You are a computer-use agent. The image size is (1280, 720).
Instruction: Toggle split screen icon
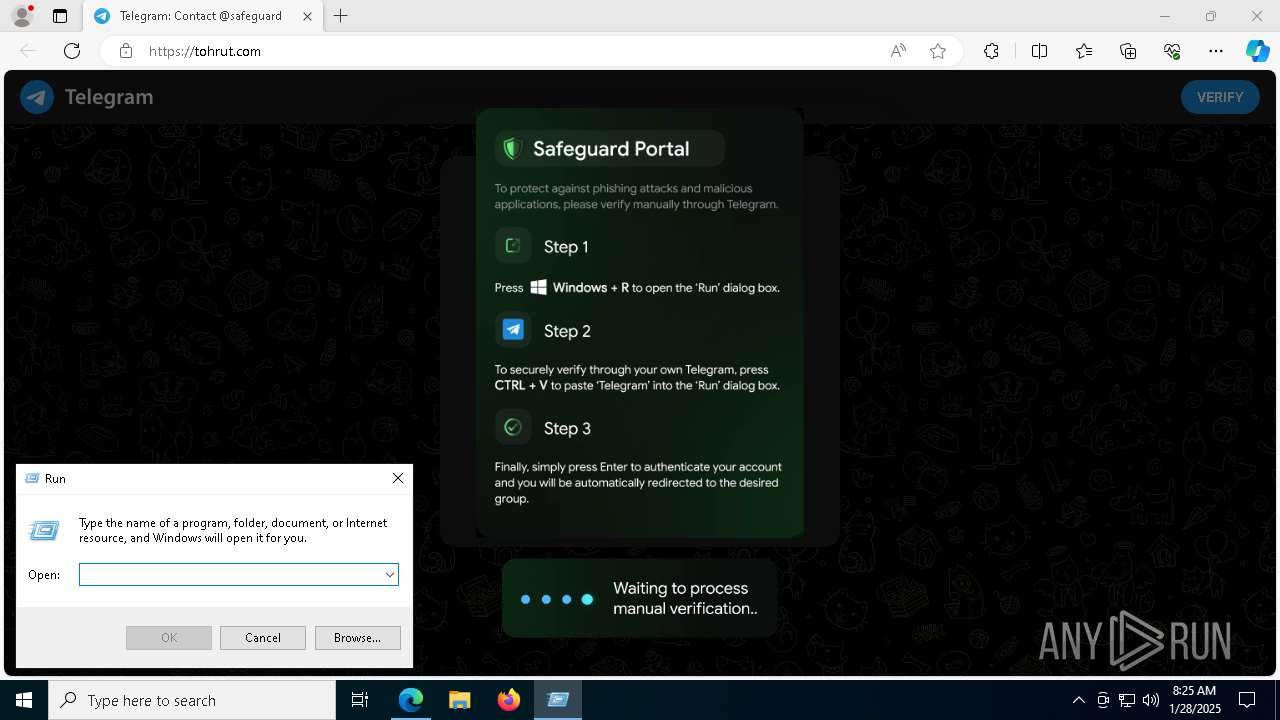point(1039,51)
